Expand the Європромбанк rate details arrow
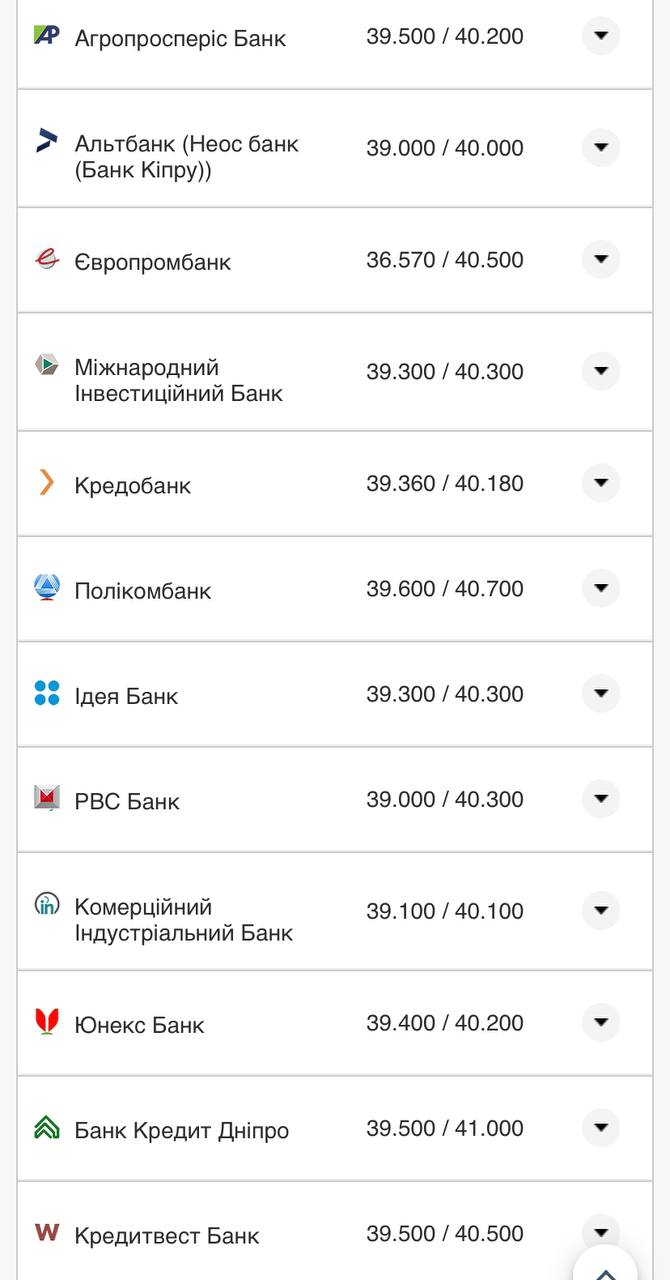This screenshot has height=1280, width=670. tap(601, 259)
